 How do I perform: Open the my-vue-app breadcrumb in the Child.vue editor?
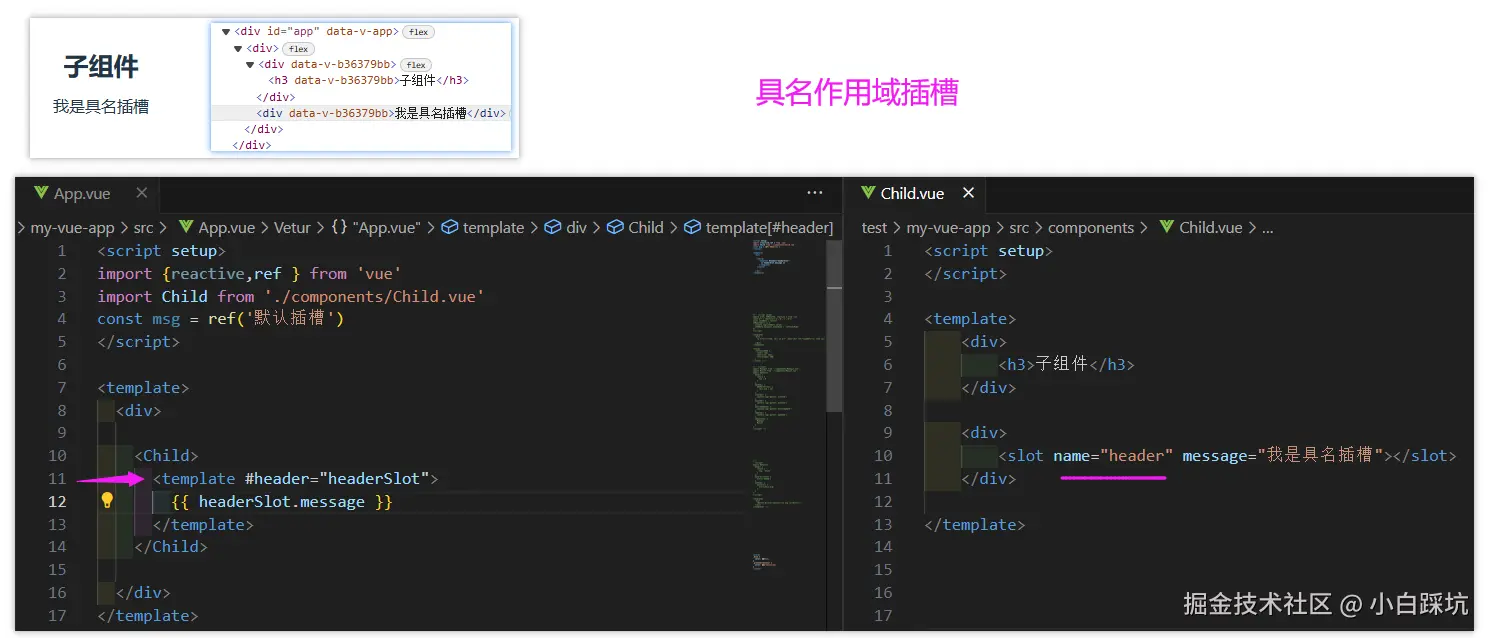pyautogui.click(x=948, y=227)
